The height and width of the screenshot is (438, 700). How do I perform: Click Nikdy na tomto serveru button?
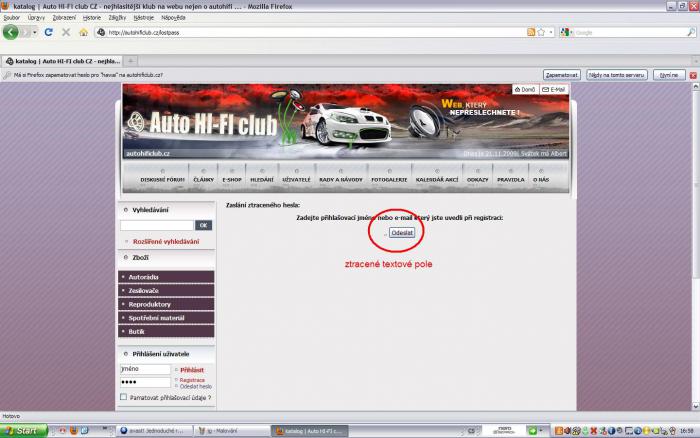pyautogui.click(x=617, y=75)
